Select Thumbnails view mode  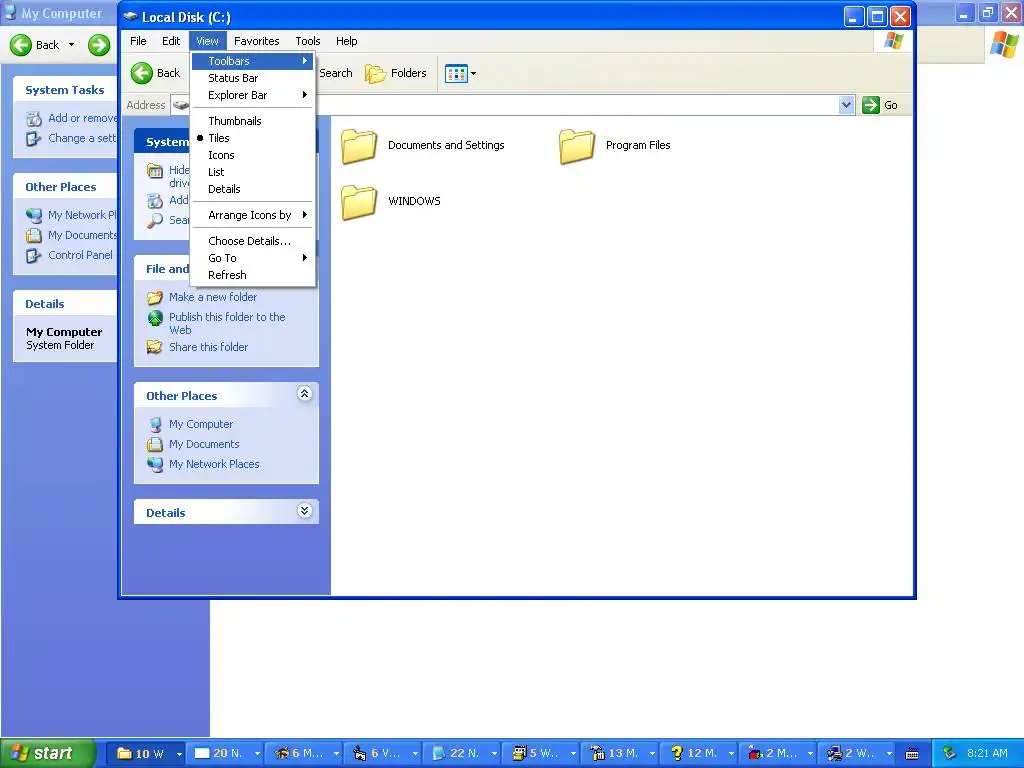point(253,121)
